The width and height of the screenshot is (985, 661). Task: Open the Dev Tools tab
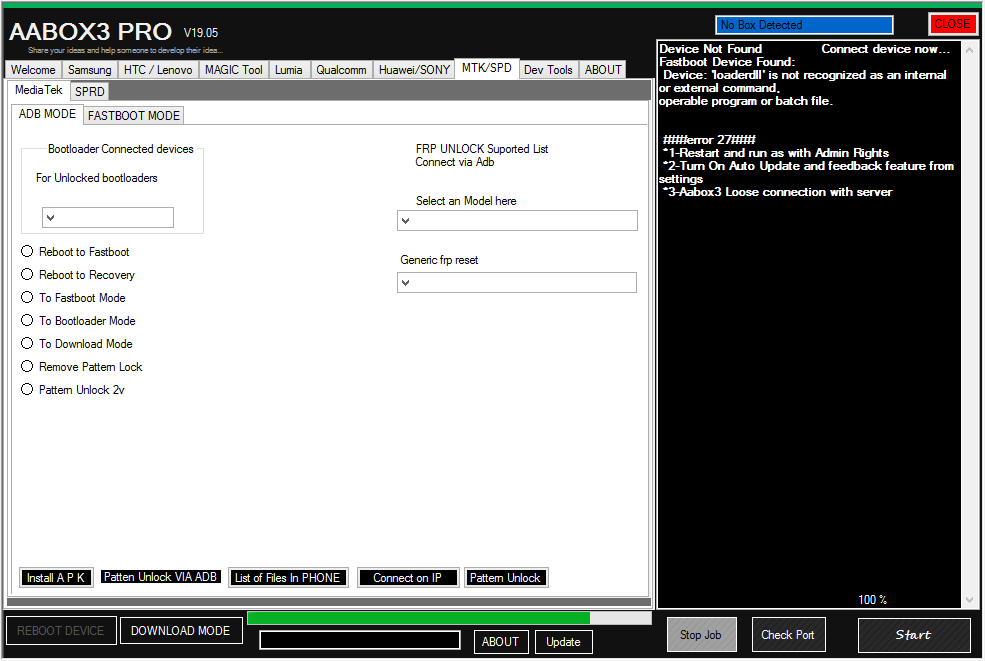tap(548, 70)
